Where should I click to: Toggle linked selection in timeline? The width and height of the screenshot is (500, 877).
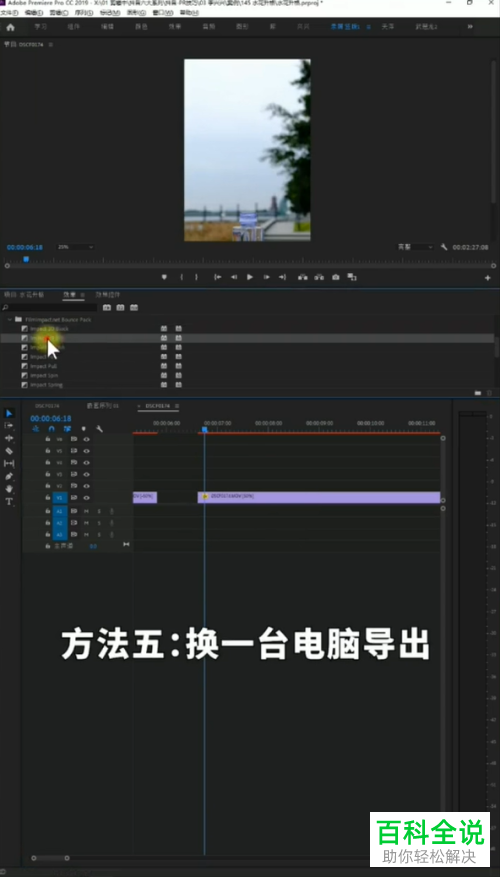[67, 429]
